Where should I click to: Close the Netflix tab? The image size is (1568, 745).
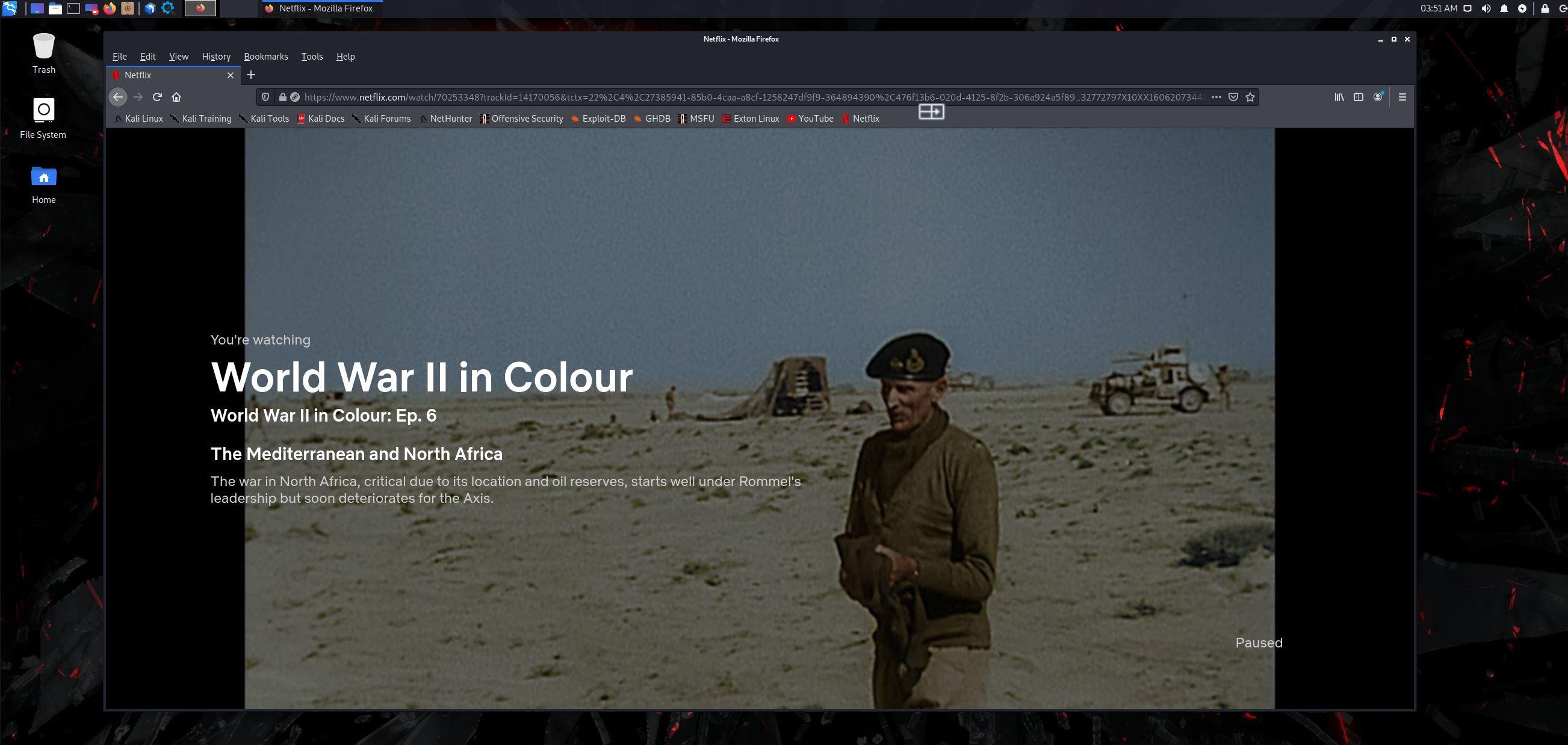[x=230, y=75]
